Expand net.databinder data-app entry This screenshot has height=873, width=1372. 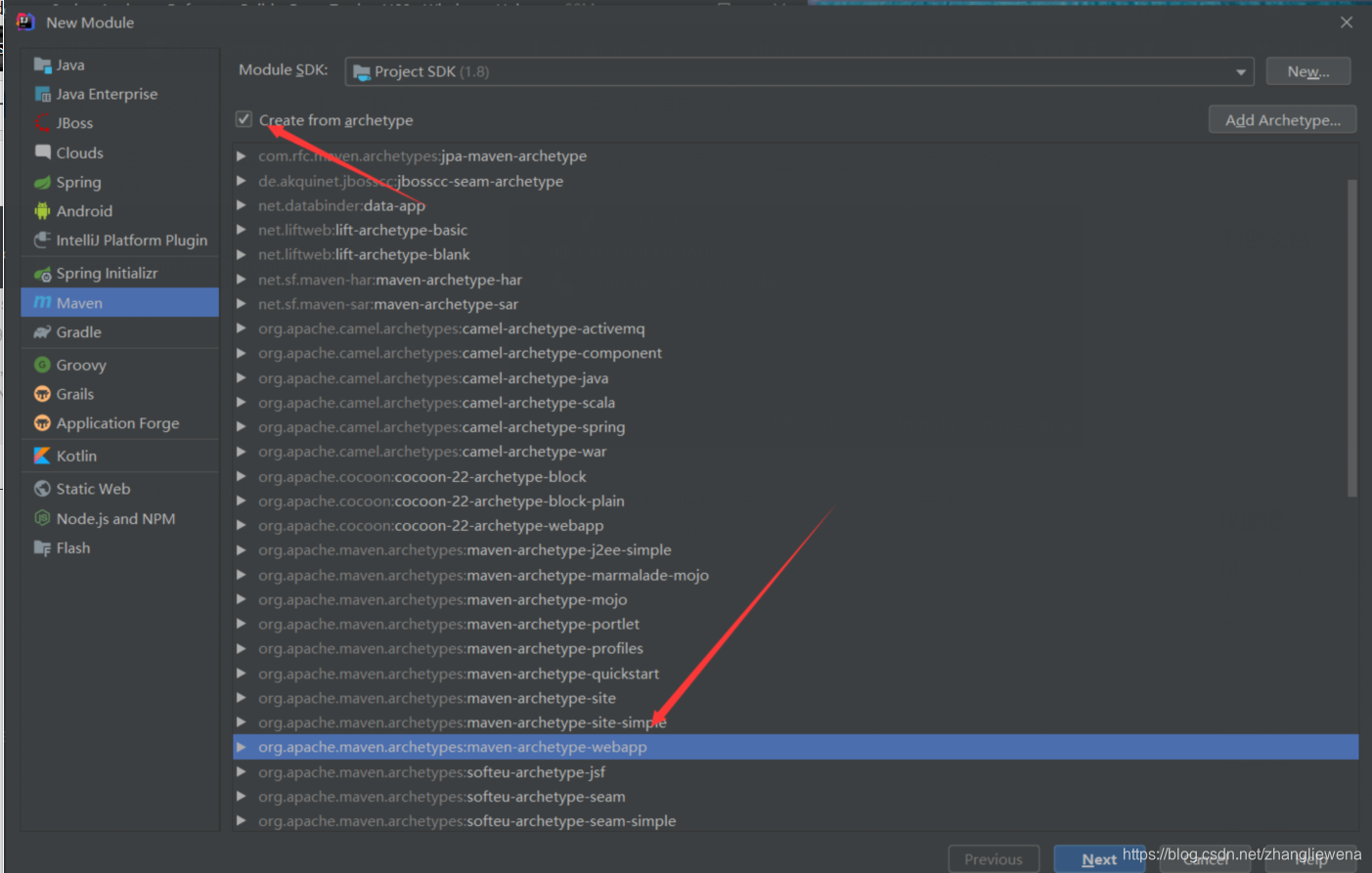pyautogui.click(x=241, y=205)
